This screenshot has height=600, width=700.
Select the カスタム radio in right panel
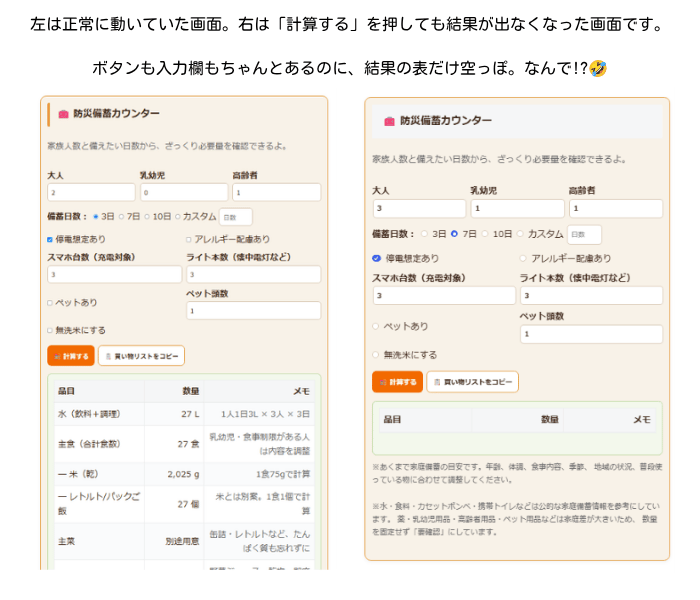pyautogui.click(x=520, y=233)
